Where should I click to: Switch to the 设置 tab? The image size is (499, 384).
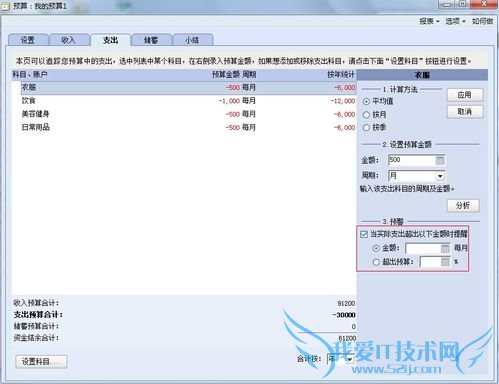coord(28,40)
